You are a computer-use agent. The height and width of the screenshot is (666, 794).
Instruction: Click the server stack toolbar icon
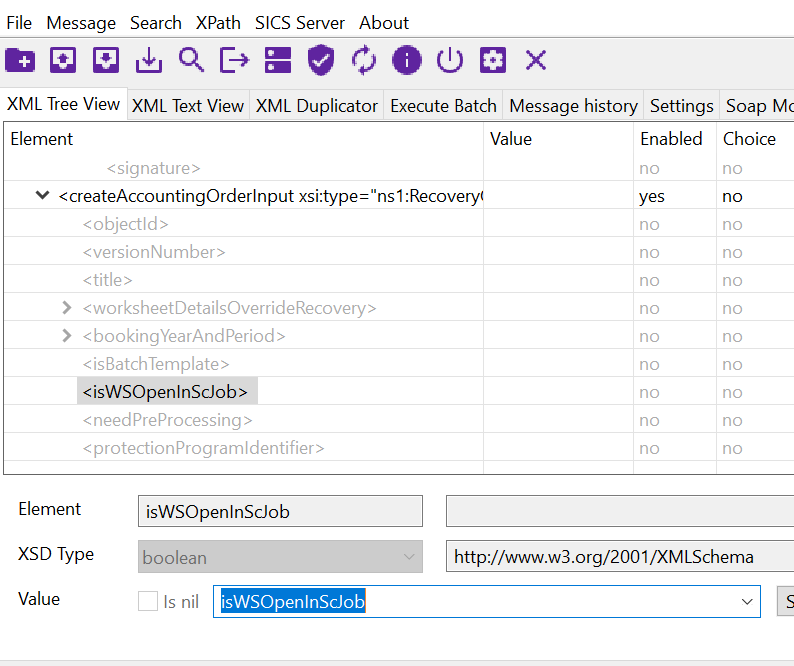pyautogui.click(x=277, y=60)
